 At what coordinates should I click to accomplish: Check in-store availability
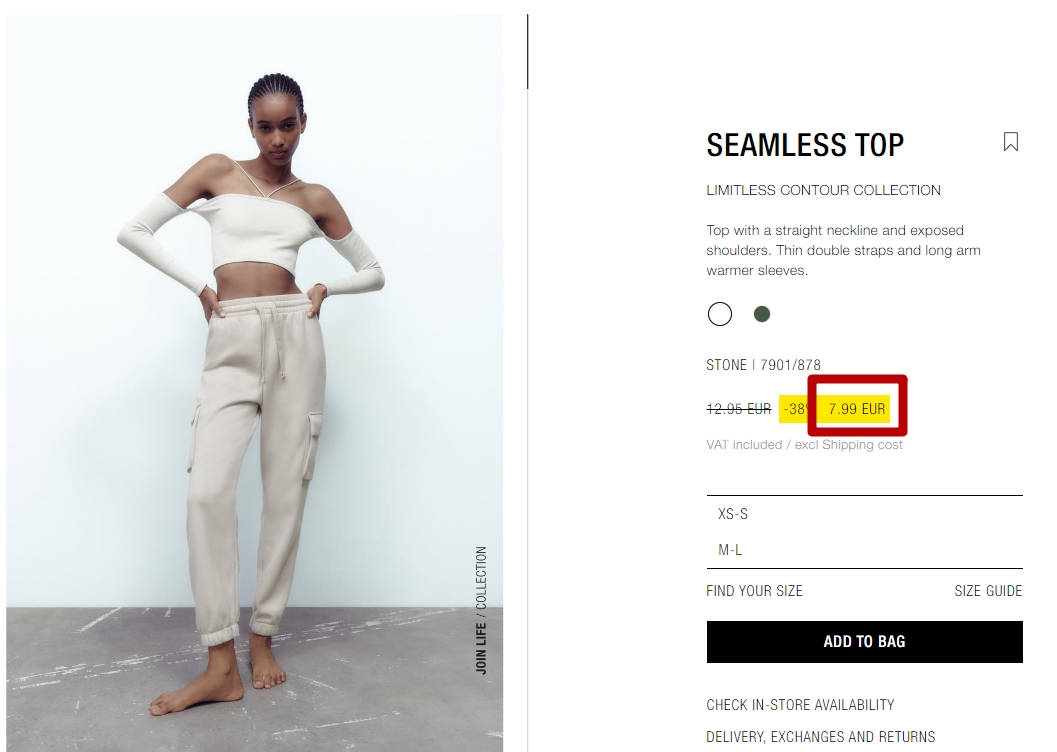click(800, 705)
